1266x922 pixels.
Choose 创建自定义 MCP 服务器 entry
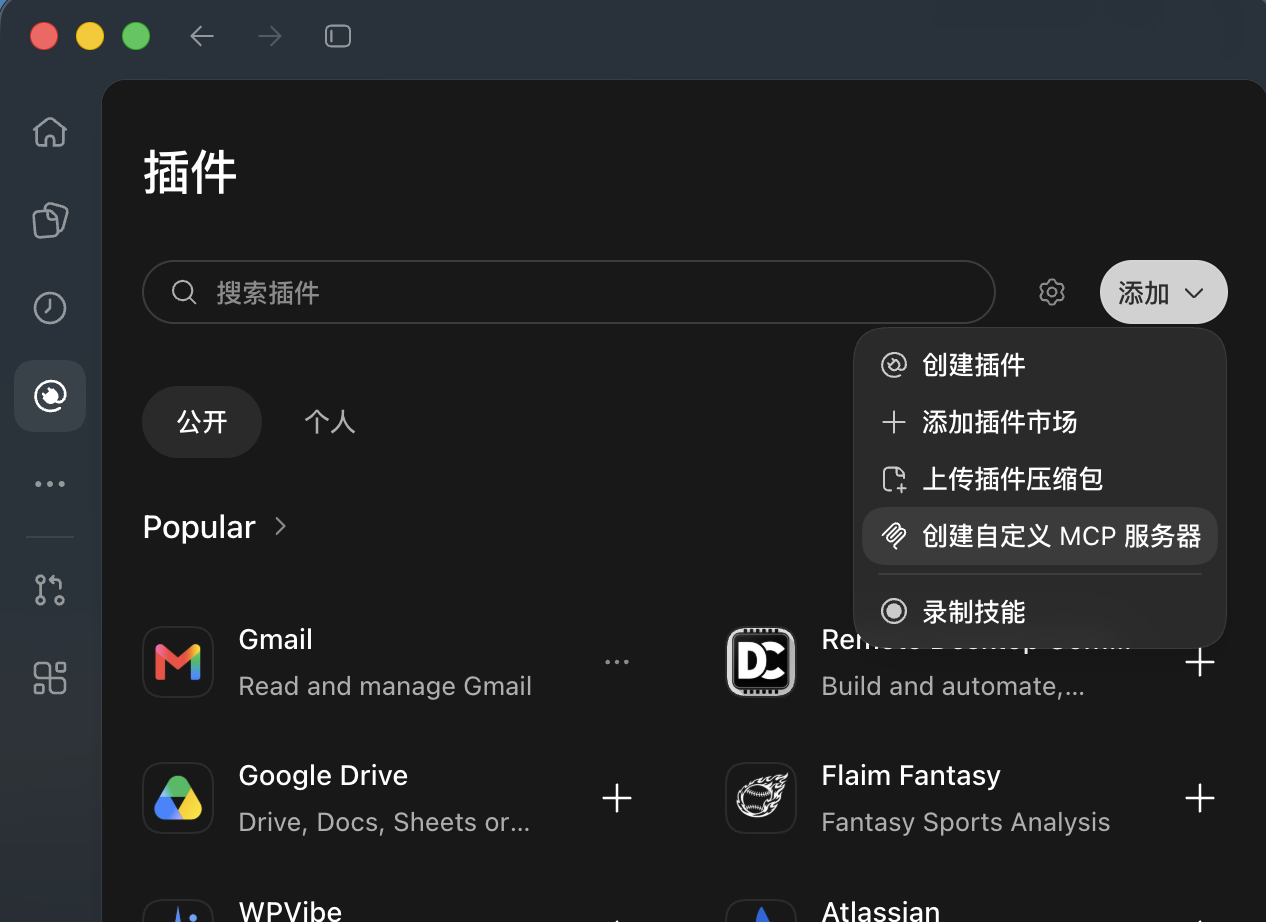1040,536
